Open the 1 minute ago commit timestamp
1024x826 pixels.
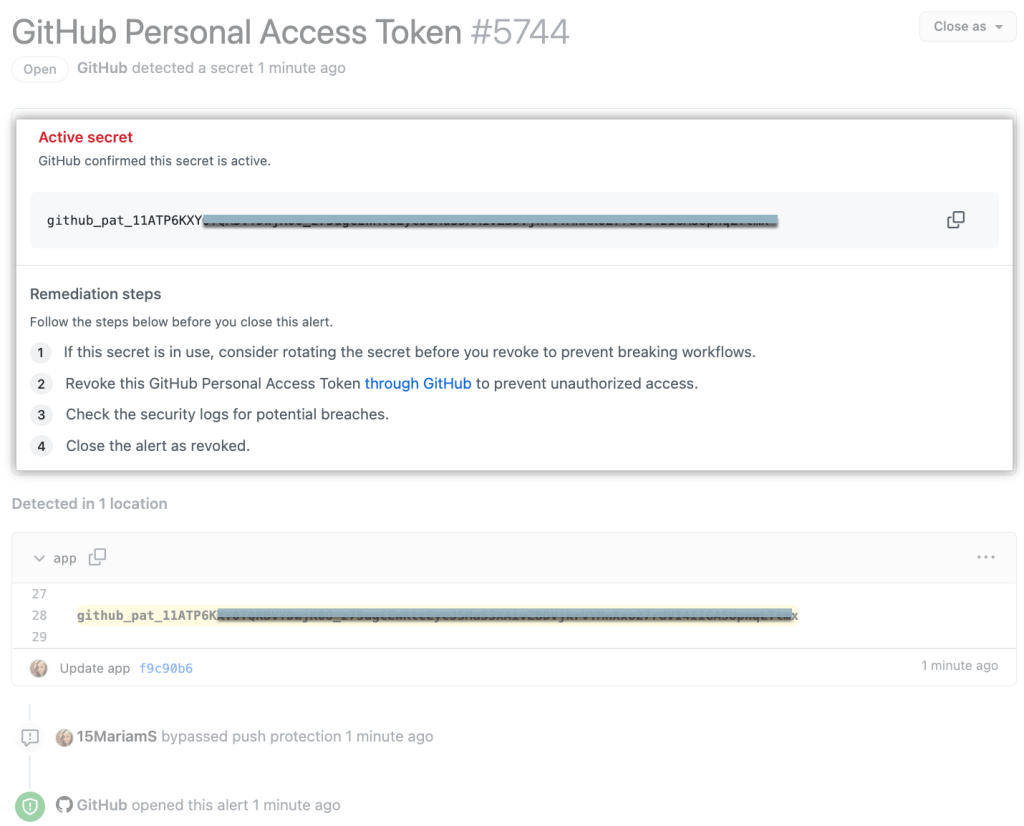coord(958,665)
